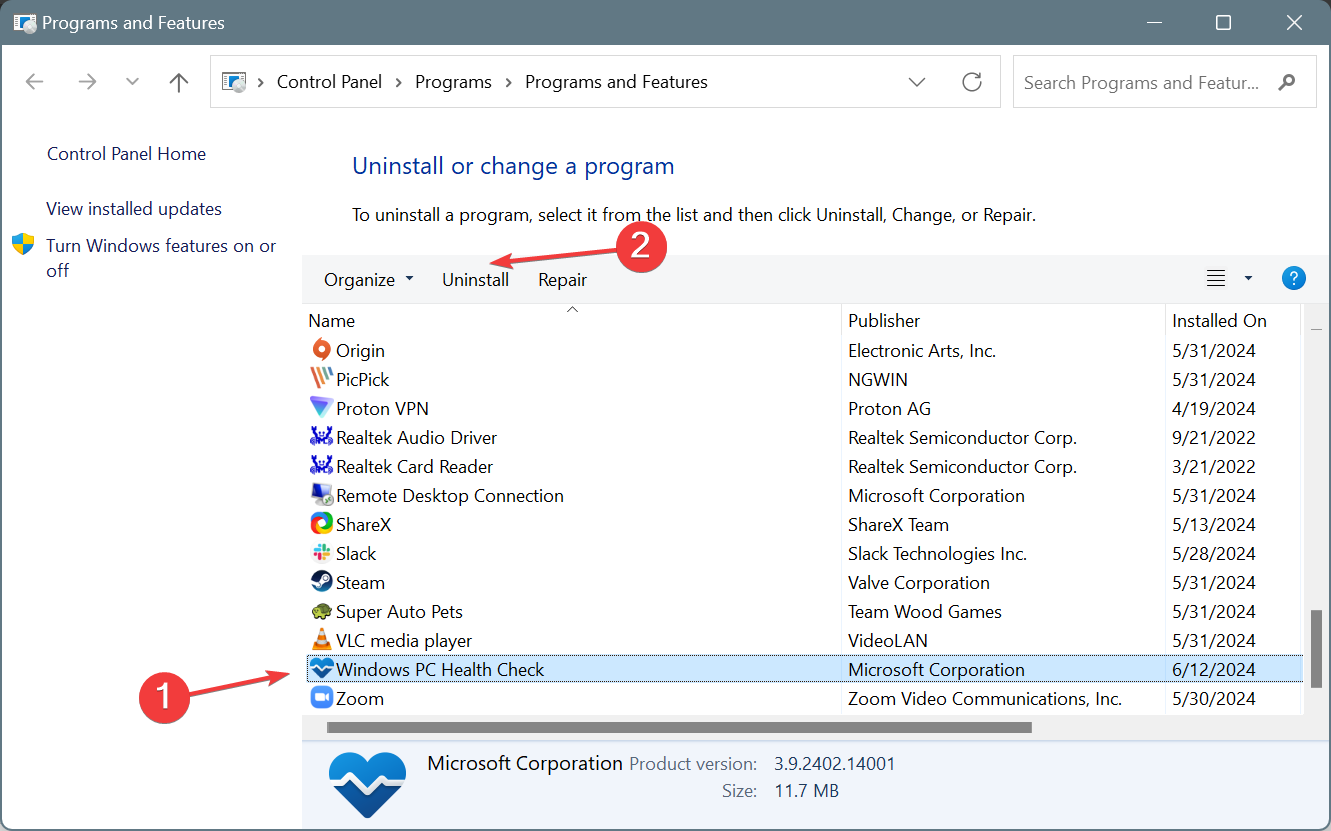The height and width of the screenshot is (831, 1331).
Task: Click the VLC media player cone icon
Action: click(321, 640)
